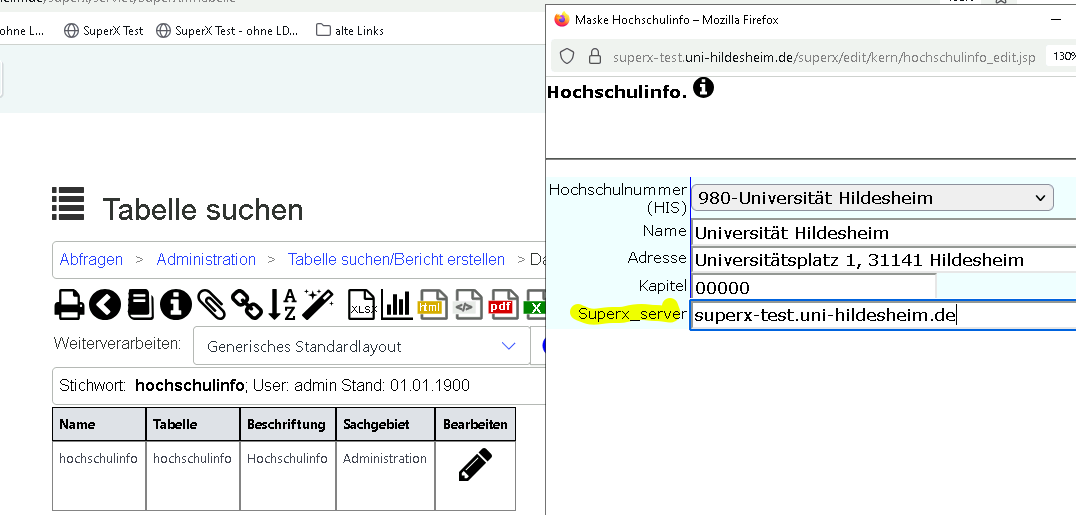Edit the hochschulinfo row with the pencil icon
The image size is (1076, 515).
coord(475,465)
